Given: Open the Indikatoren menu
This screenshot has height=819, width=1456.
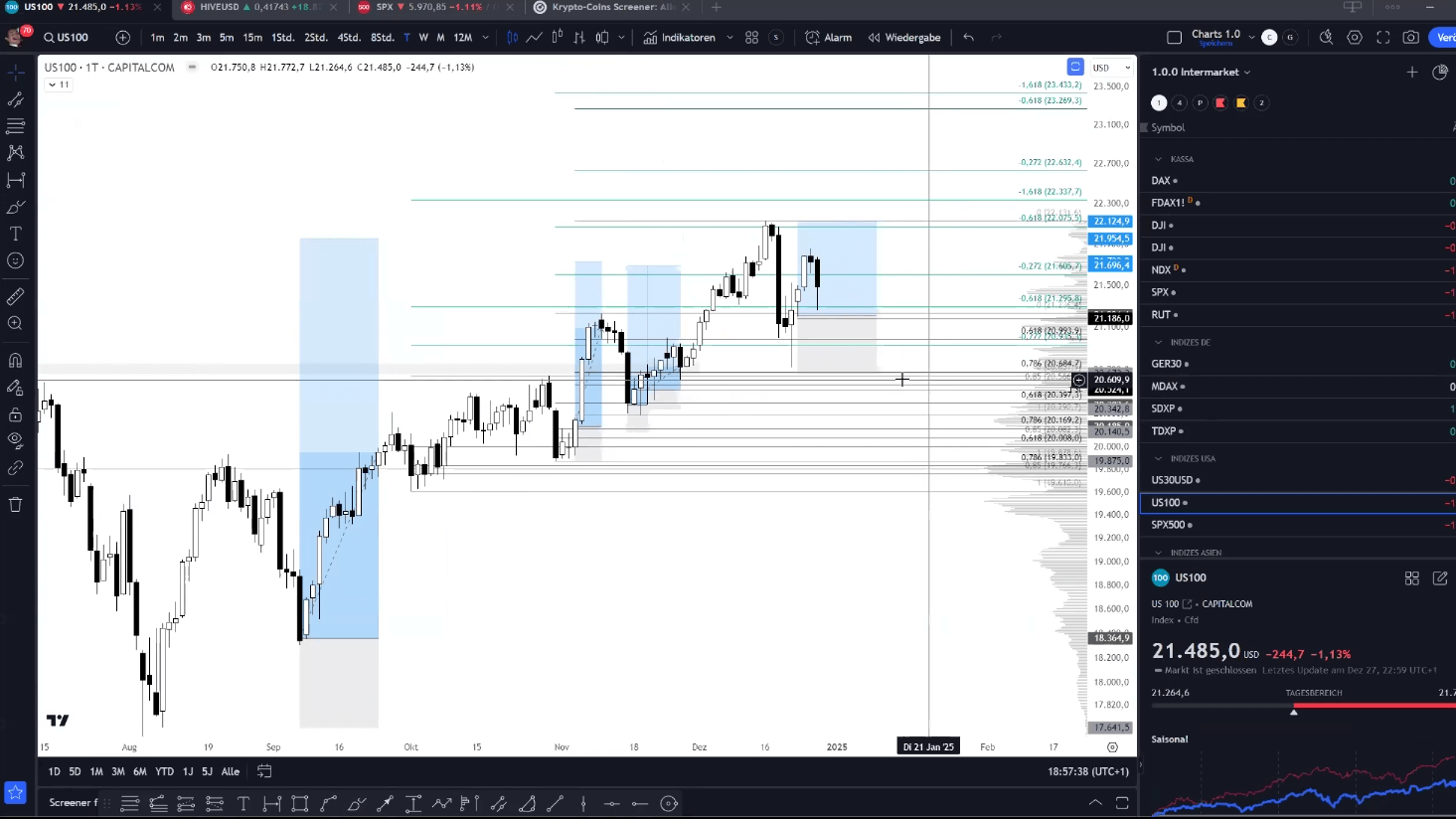Looking at the screenshot, I should (680, 38).
